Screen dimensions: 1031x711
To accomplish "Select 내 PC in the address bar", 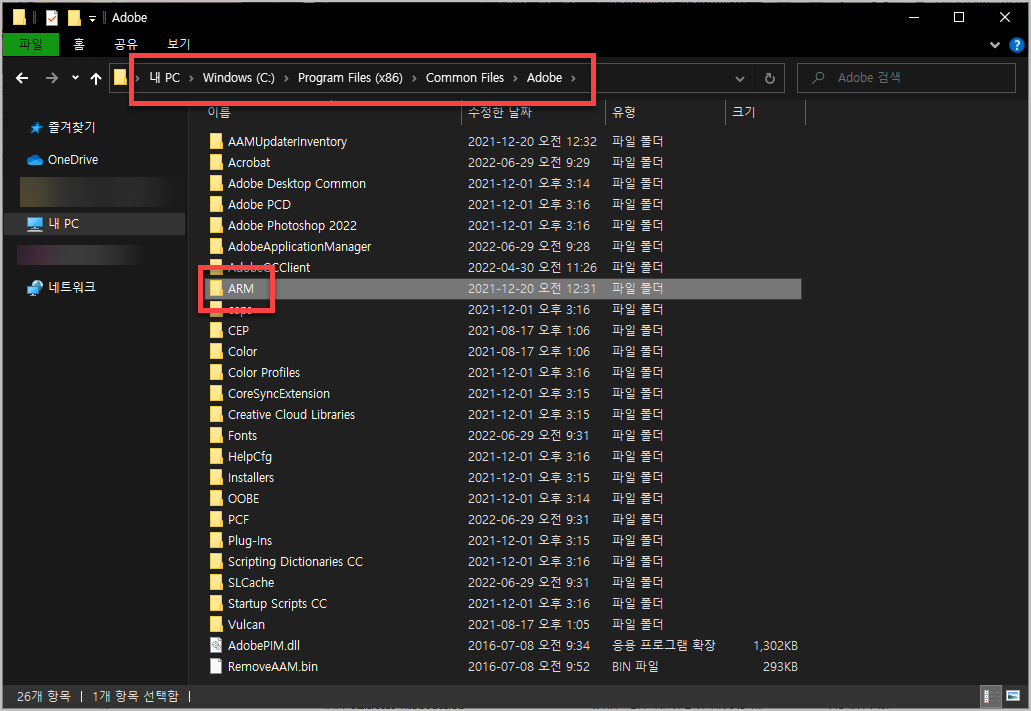I will [x=164, y=78].
